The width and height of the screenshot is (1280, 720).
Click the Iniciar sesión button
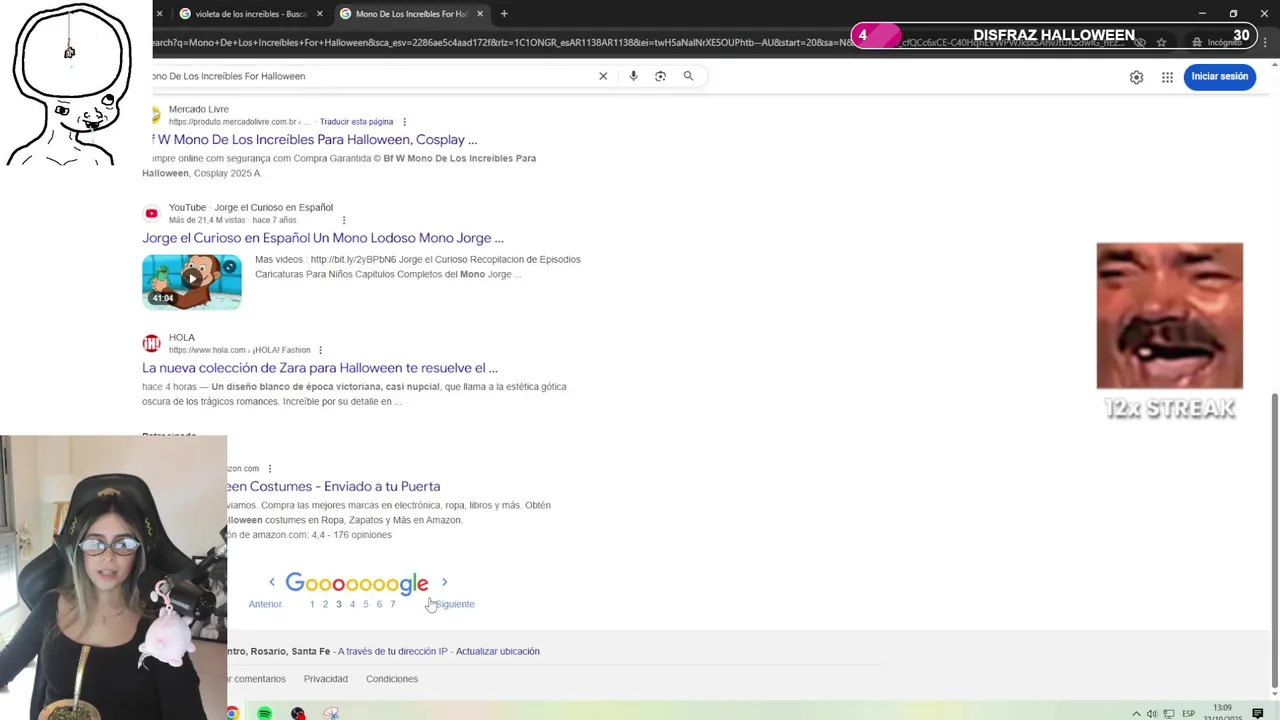[1219, 76]
